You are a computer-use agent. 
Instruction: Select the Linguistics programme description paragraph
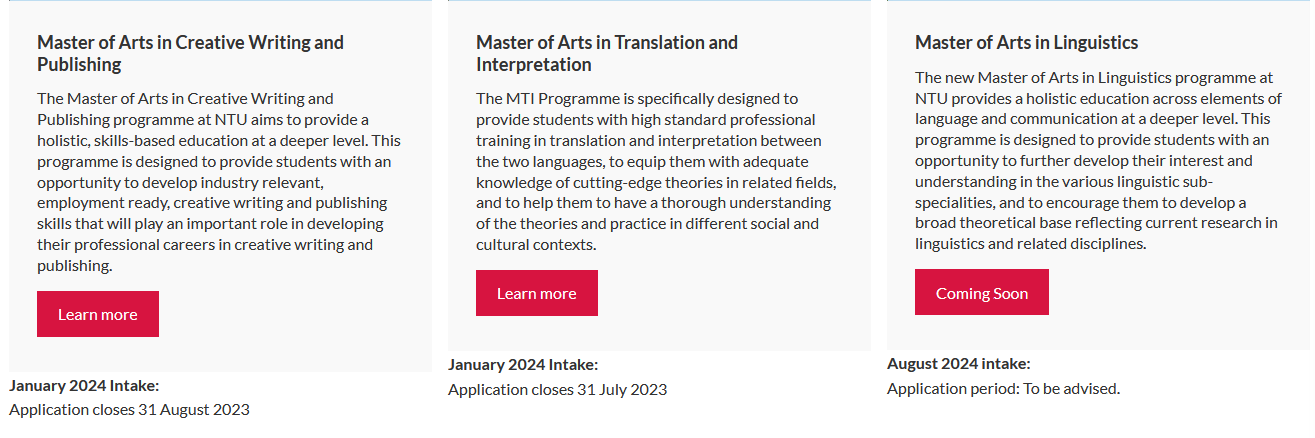click(x=1099, y=160)
